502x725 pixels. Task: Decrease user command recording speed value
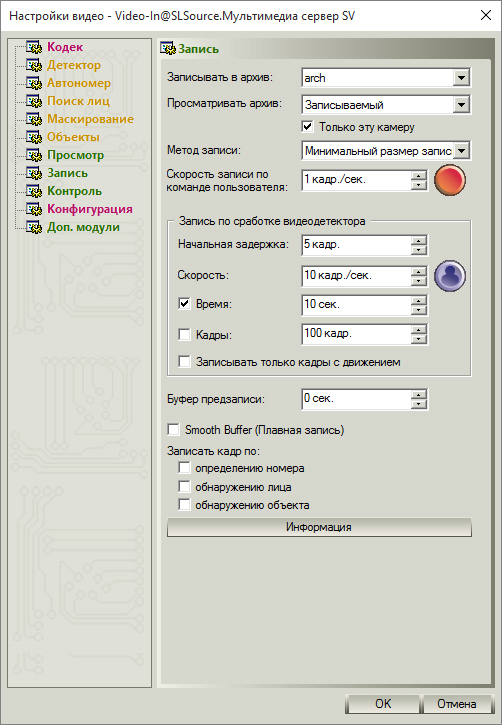(x=419, y=185)
